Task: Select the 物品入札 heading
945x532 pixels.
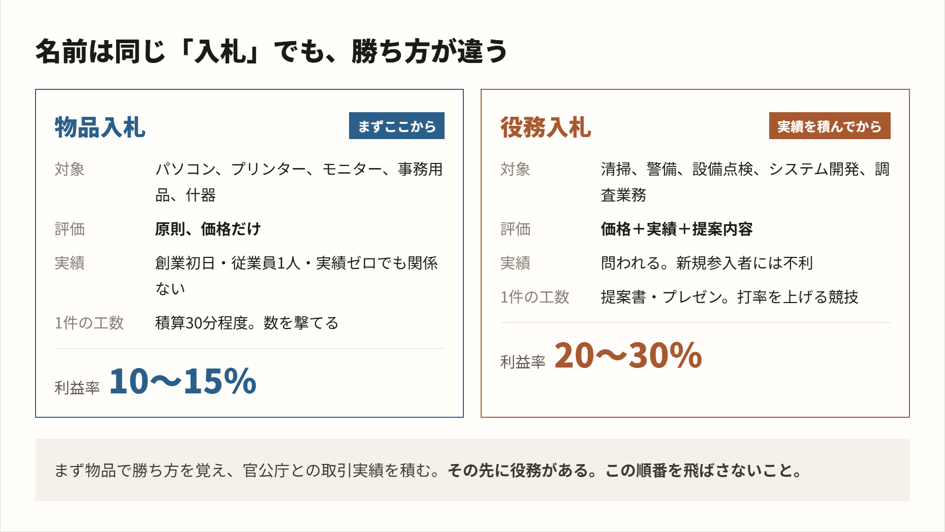Action: pyautogui.click(x=100, y=127)
